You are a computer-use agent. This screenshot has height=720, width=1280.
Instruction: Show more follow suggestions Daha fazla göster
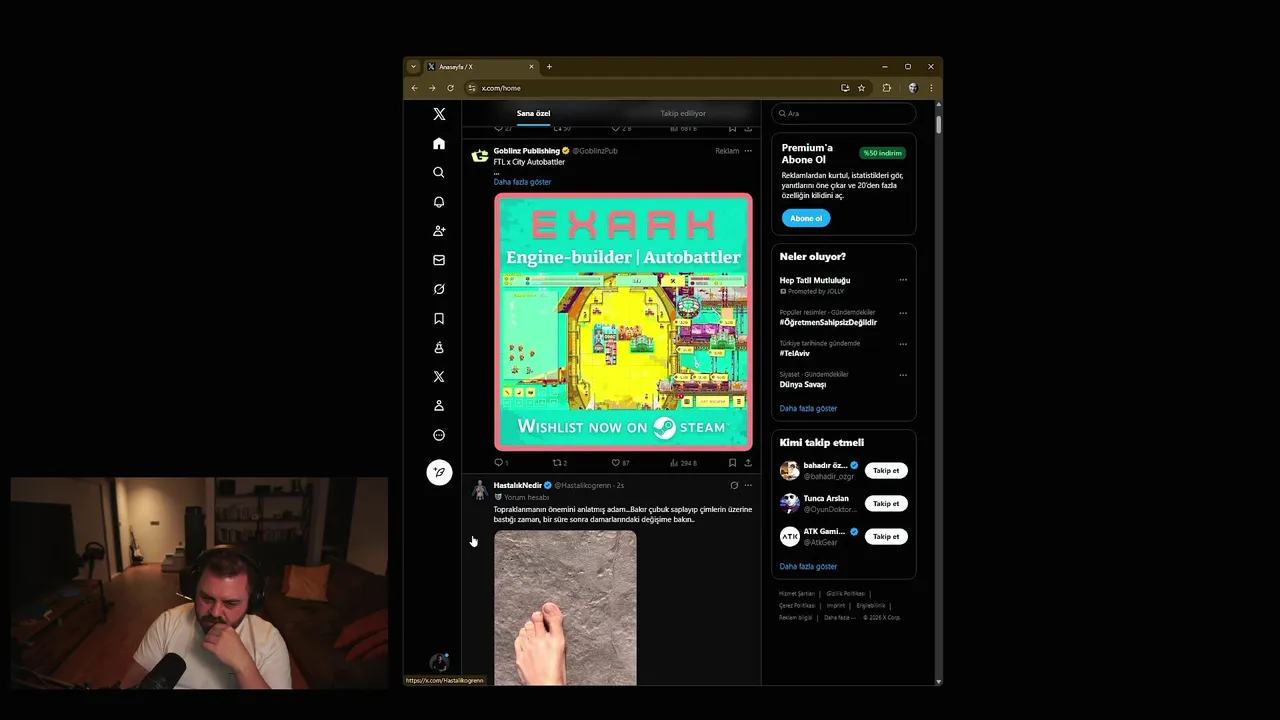tap(808, 566)
